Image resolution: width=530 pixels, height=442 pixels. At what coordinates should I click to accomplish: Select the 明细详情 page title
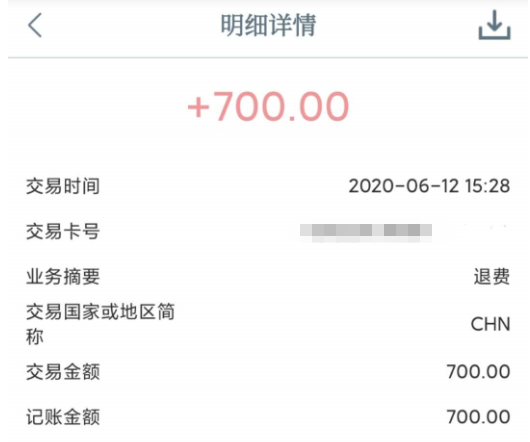point(268,25)
